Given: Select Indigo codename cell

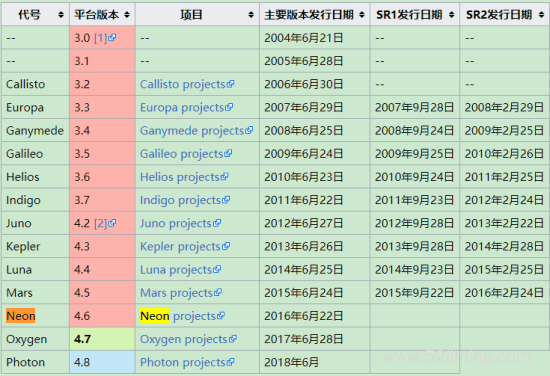Looking at the screenshot, I should [35, 200].
